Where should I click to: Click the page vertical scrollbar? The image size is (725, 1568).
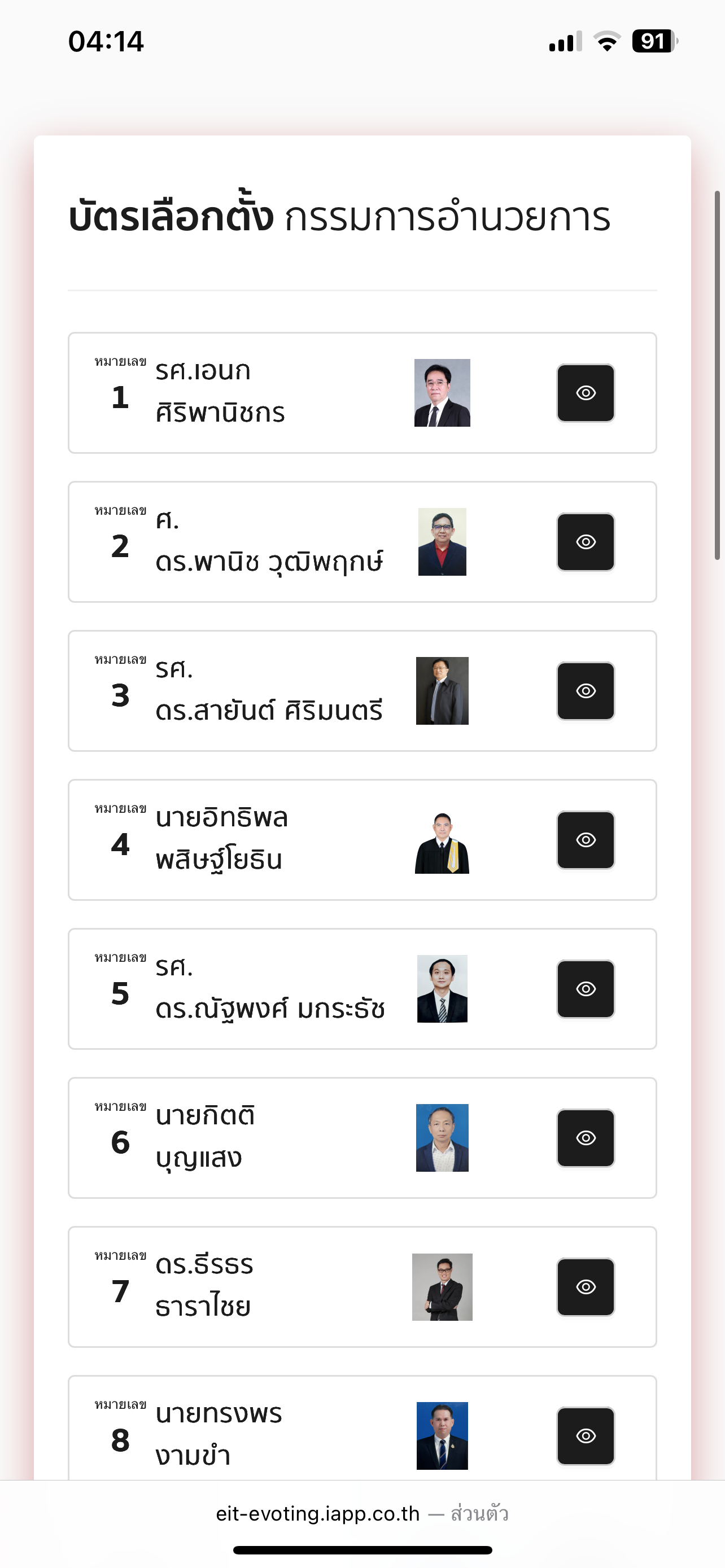click(717, 375)
